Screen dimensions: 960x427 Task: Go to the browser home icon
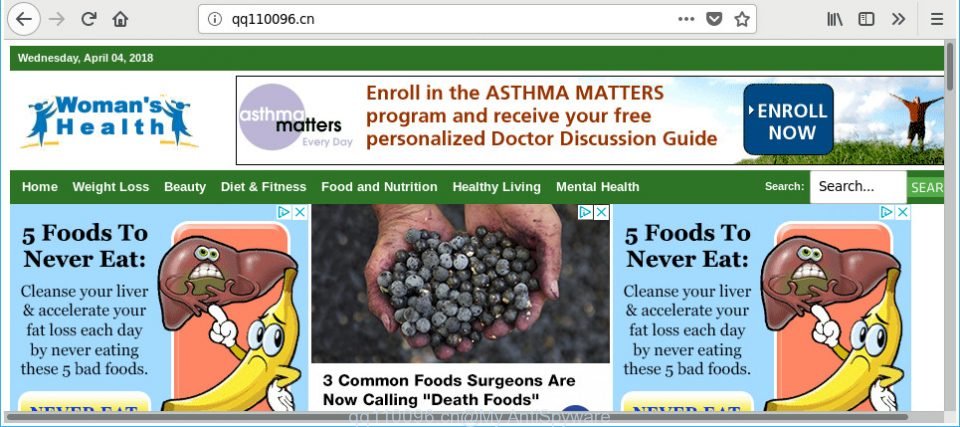[120, 19]
